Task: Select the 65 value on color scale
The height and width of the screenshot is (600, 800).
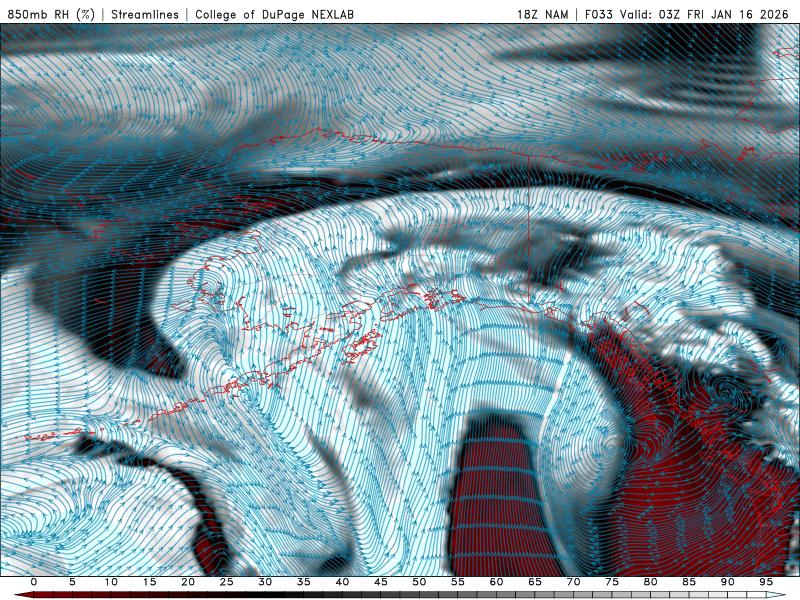Action: point(535,582)
